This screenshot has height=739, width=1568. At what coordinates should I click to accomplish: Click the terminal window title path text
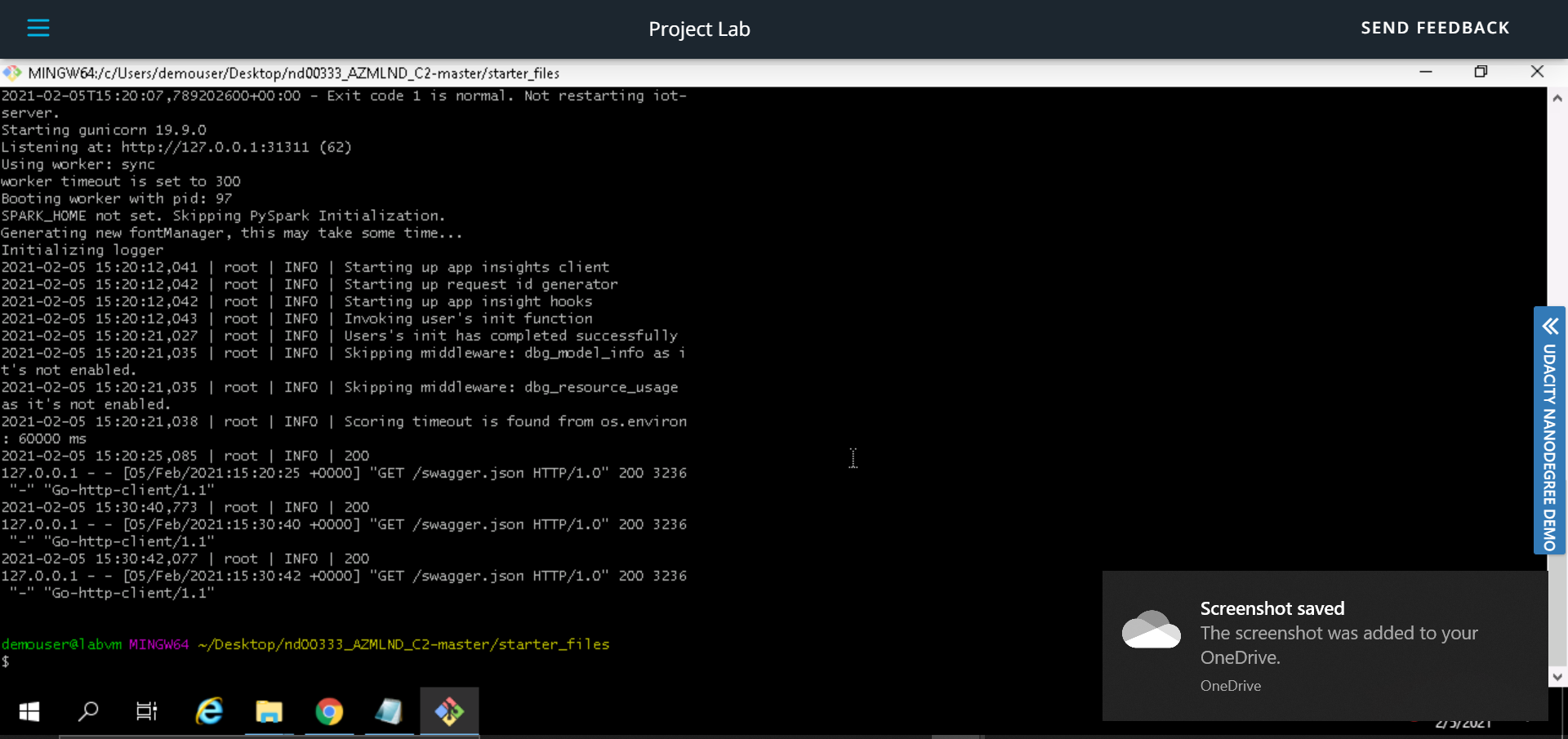tap(294, 73)
